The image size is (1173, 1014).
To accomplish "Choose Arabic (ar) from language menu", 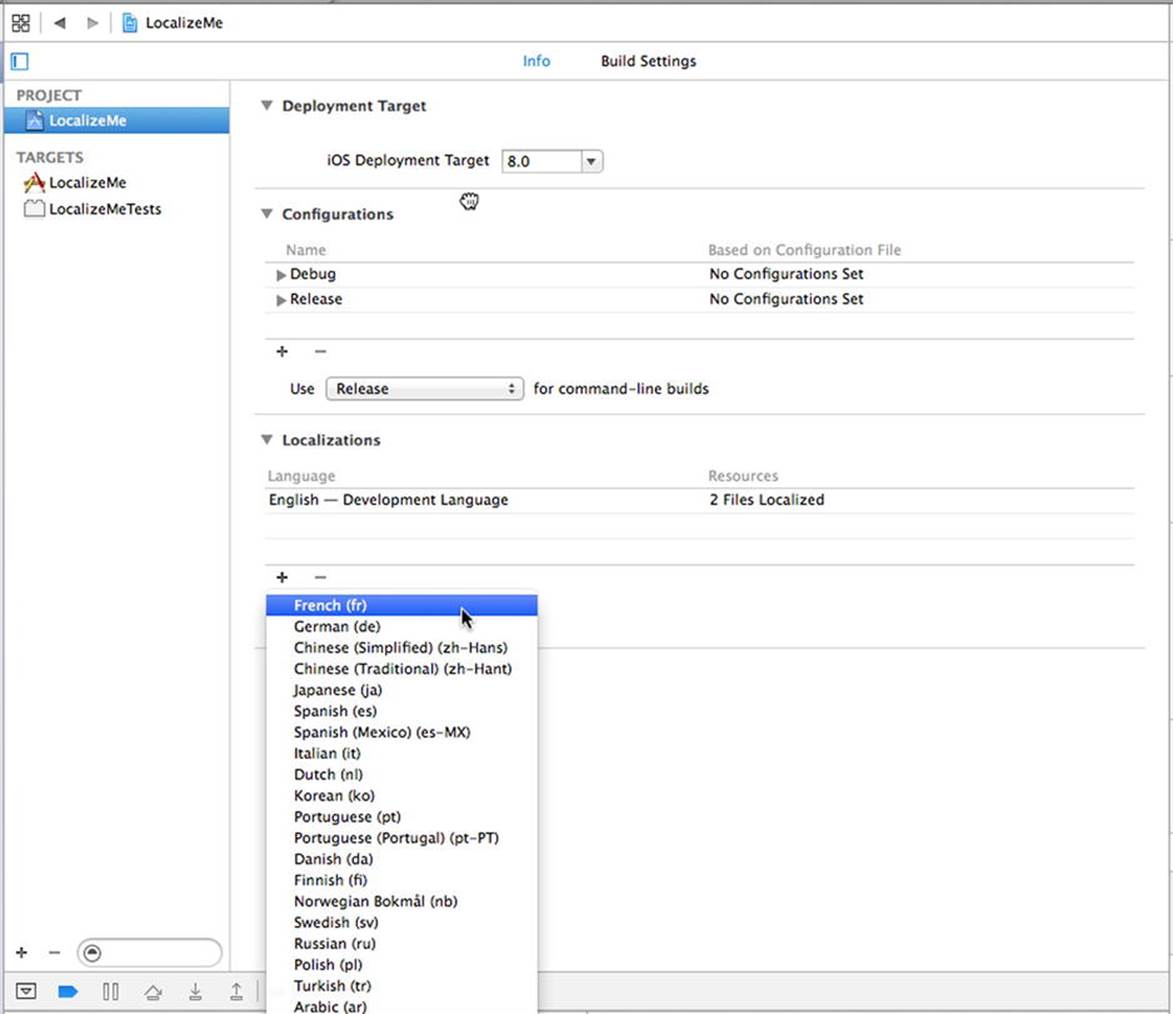I will 402,1006.
